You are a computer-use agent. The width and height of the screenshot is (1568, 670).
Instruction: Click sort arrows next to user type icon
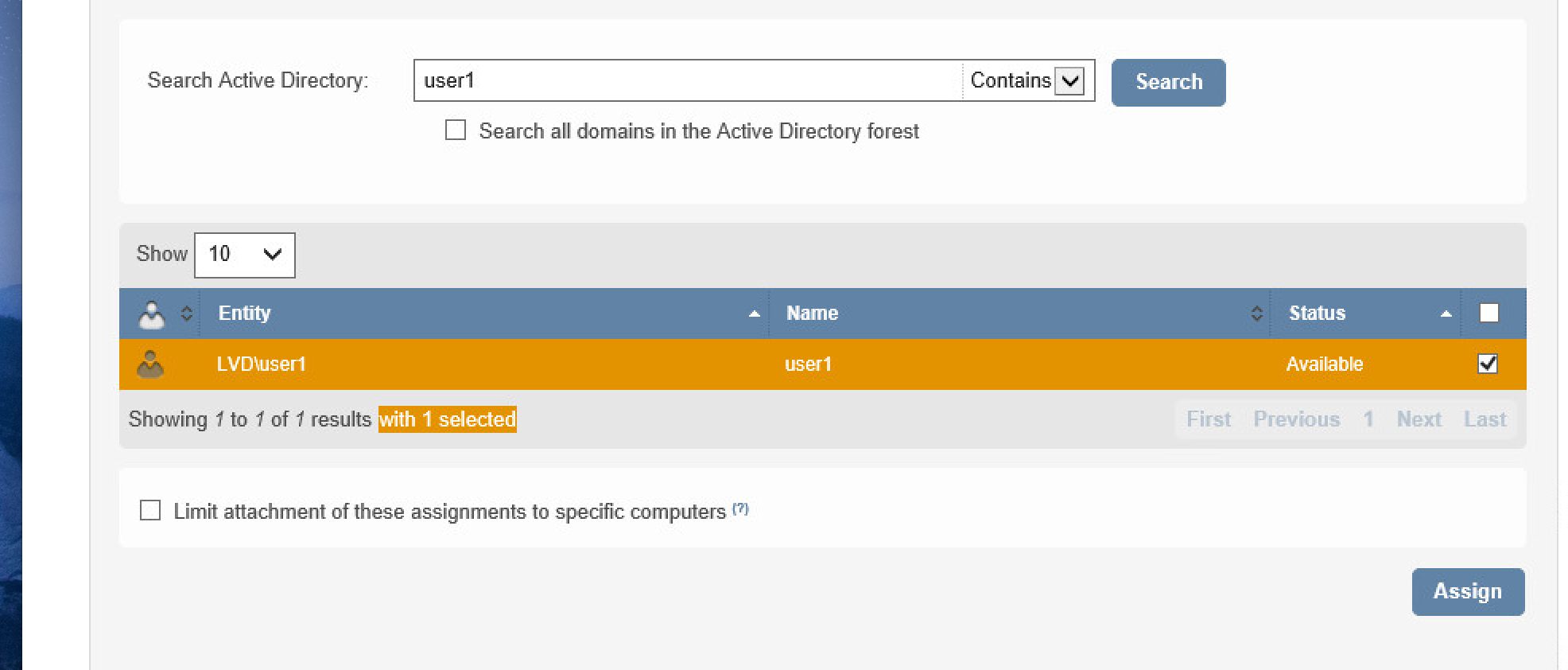tap(186, 314)
